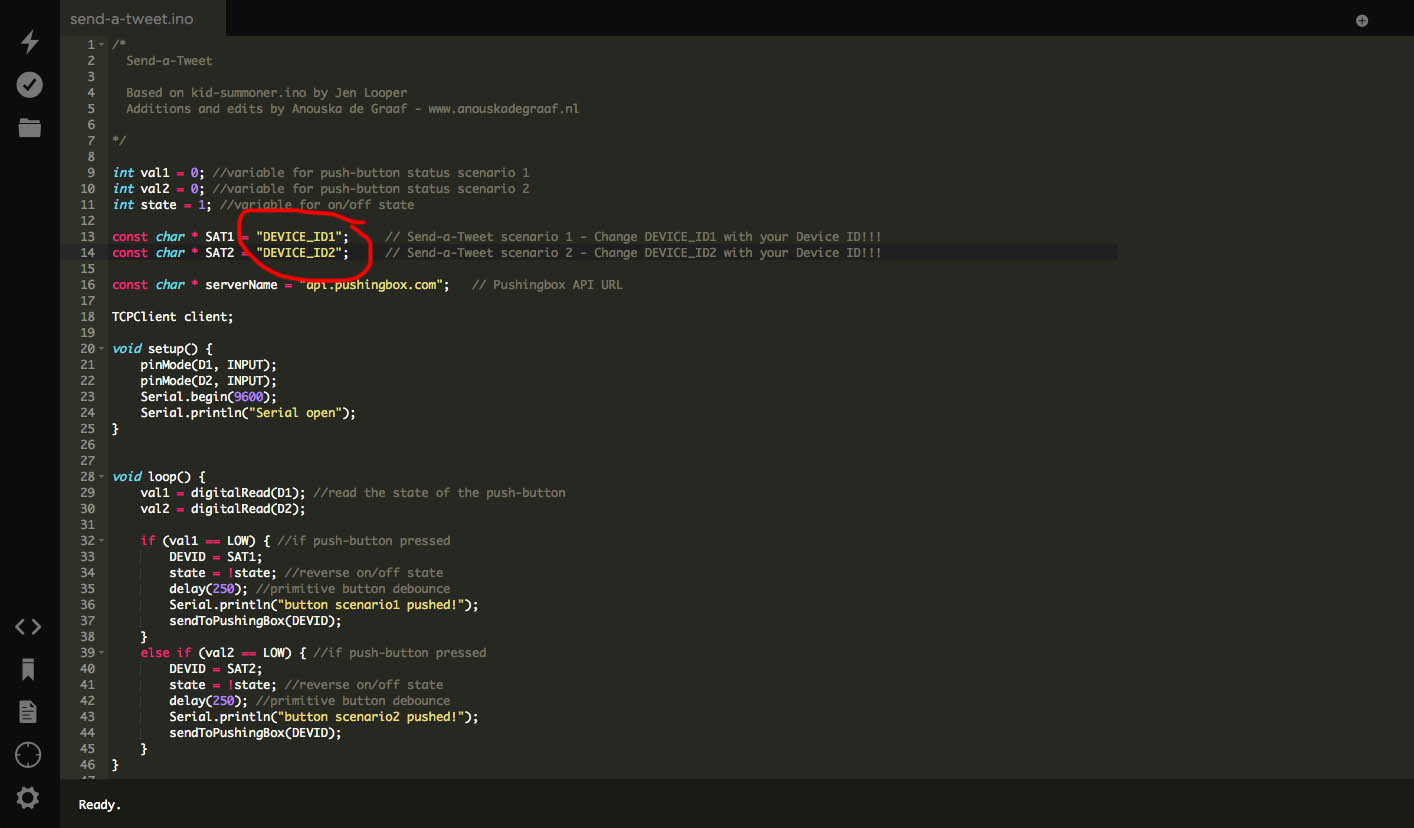Click "val1 = digitalRead(D1);" statement
The width and height of the screenshot is (1414, 828).
pyautogui.click(x=223, y=493)
